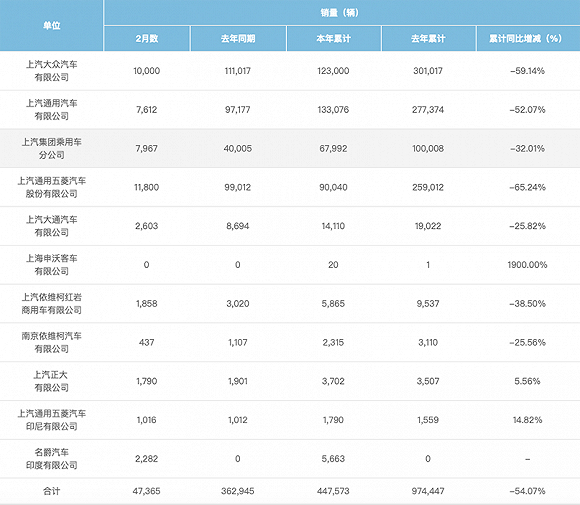Select the cell showing 277,374
This screenshot has width=580, height=505.
(428, 110)
